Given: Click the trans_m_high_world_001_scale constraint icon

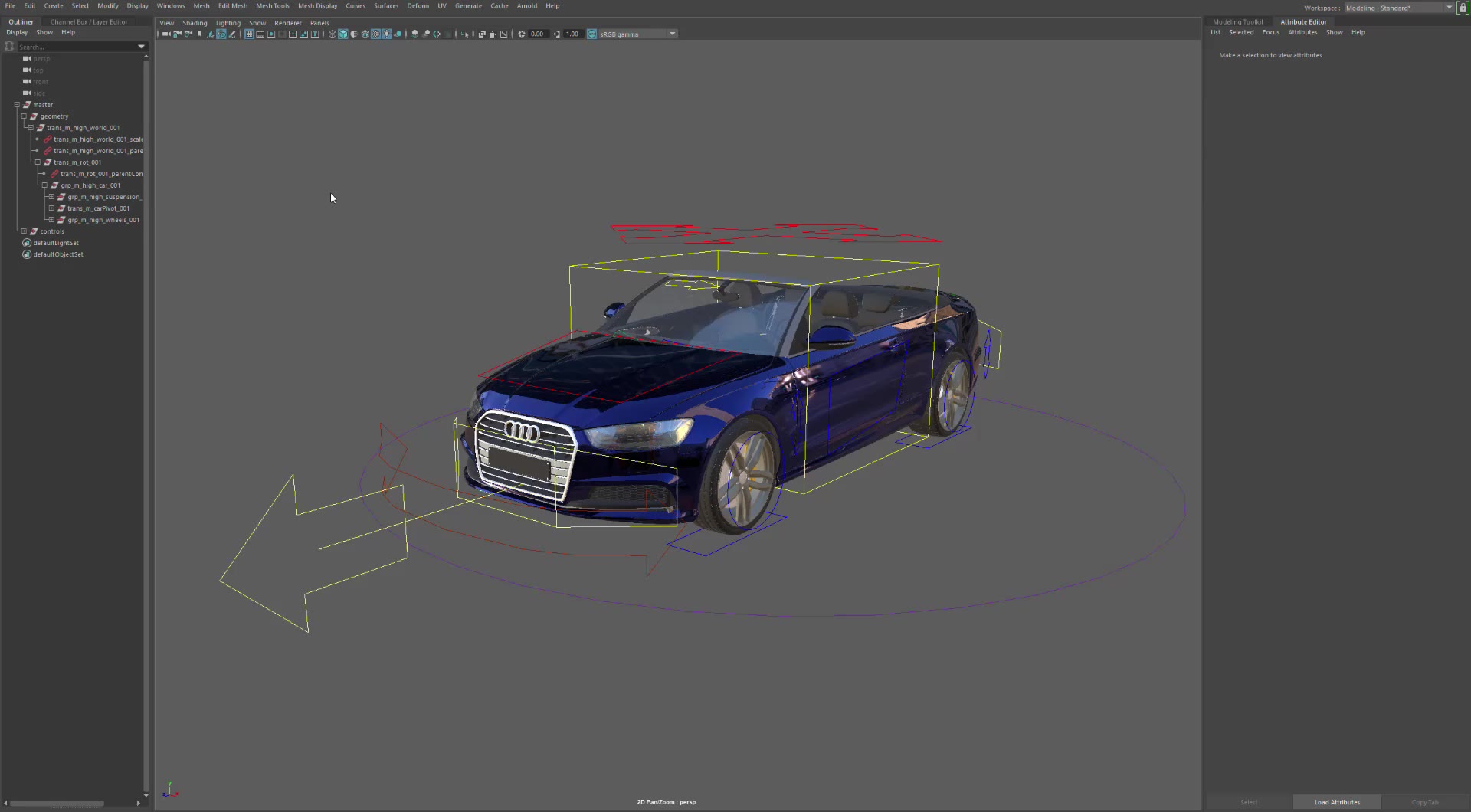Looking at the screenshot, I should (48, 139).
